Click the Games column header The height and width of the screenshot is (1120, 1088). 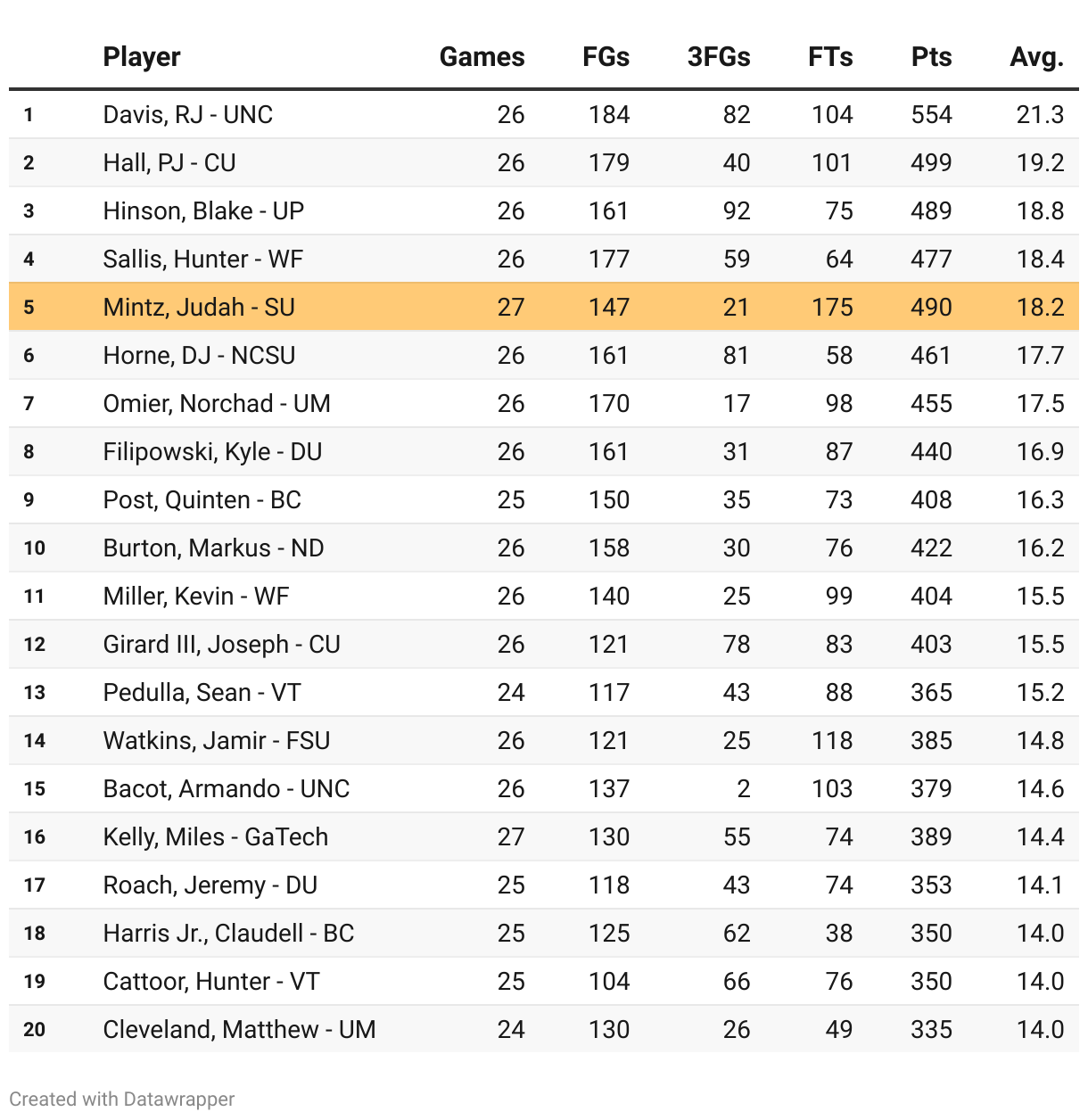pyautogui.click(x=482, y=57)
